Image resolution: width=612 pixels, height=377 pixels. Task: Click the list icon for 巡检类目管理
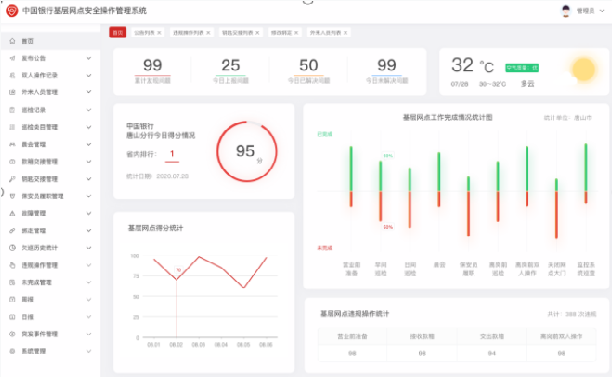[x=12, y=127]
